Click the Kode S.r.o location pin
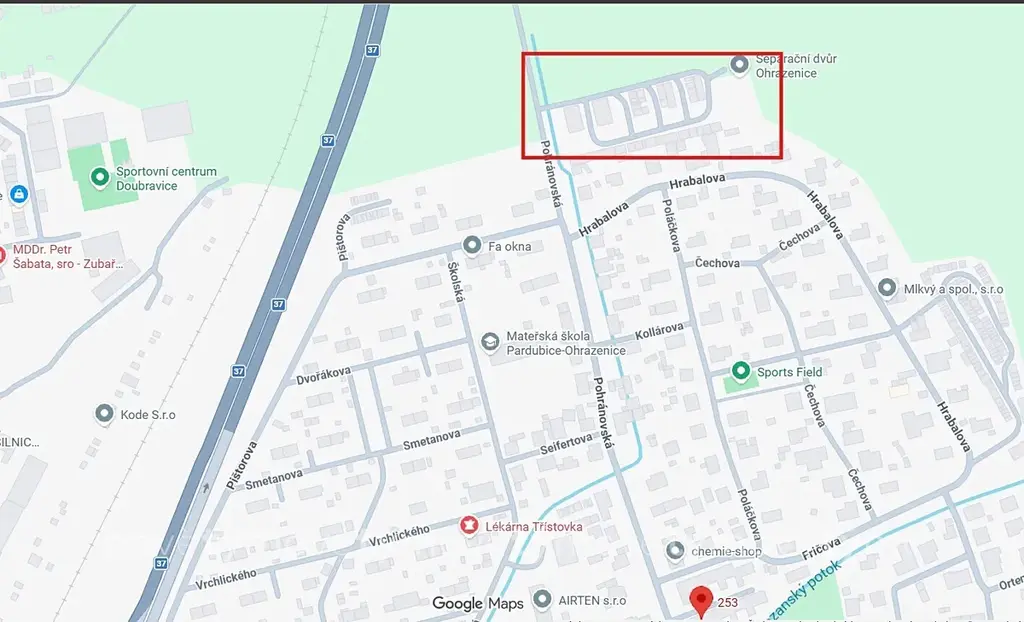 point(104,414)
